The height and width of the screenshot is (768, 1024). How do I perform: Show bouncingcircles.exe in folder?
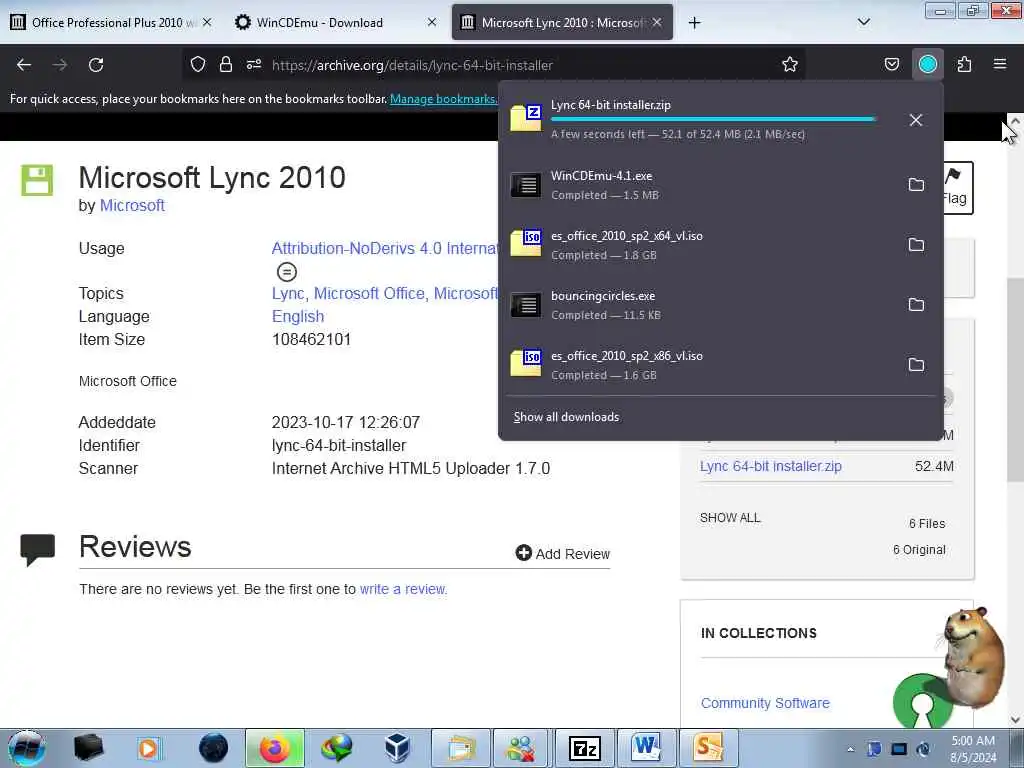(x=916, y=305)
